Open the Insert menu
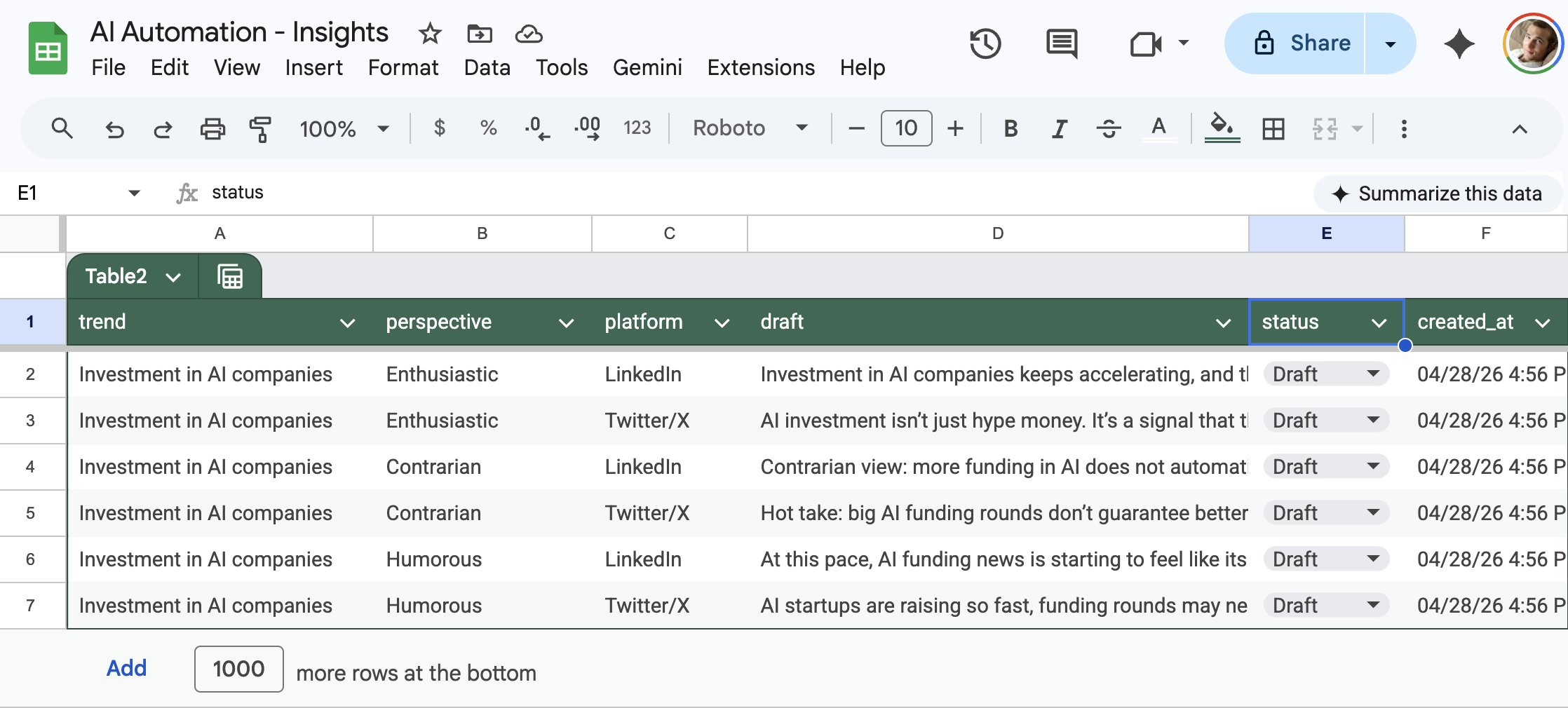This screenshot has height=708, width=1568. (x=313, y=67)
